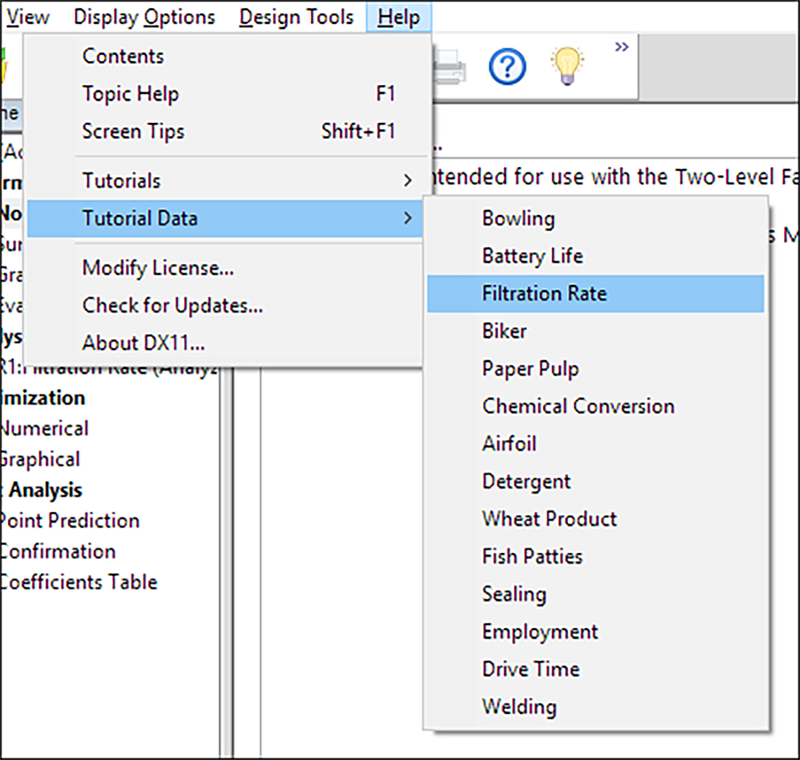Open Contents in the Help menu

pos(123,56)
